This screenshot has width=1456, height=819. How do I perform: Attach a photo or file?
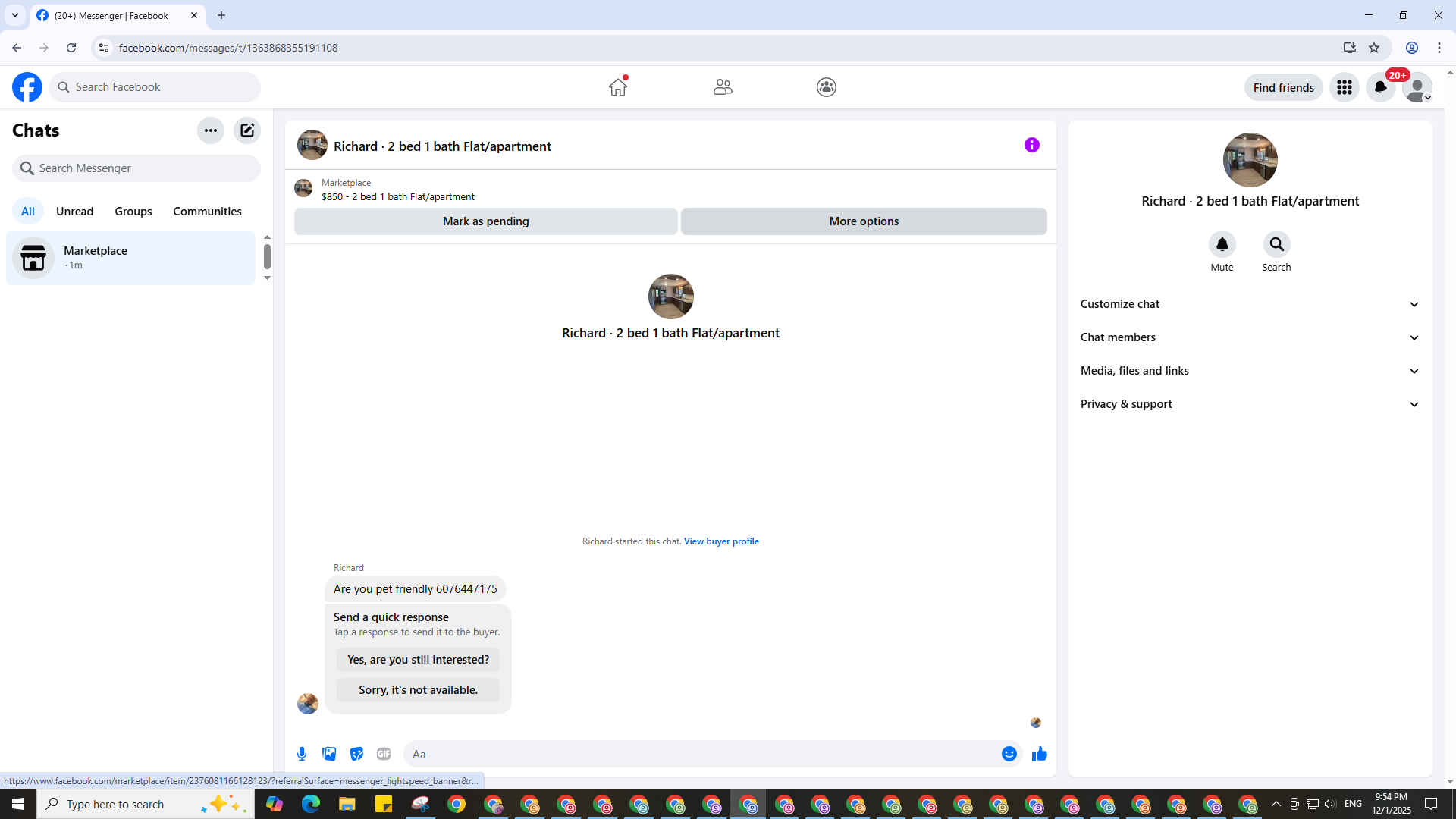[x=329, y=754]
